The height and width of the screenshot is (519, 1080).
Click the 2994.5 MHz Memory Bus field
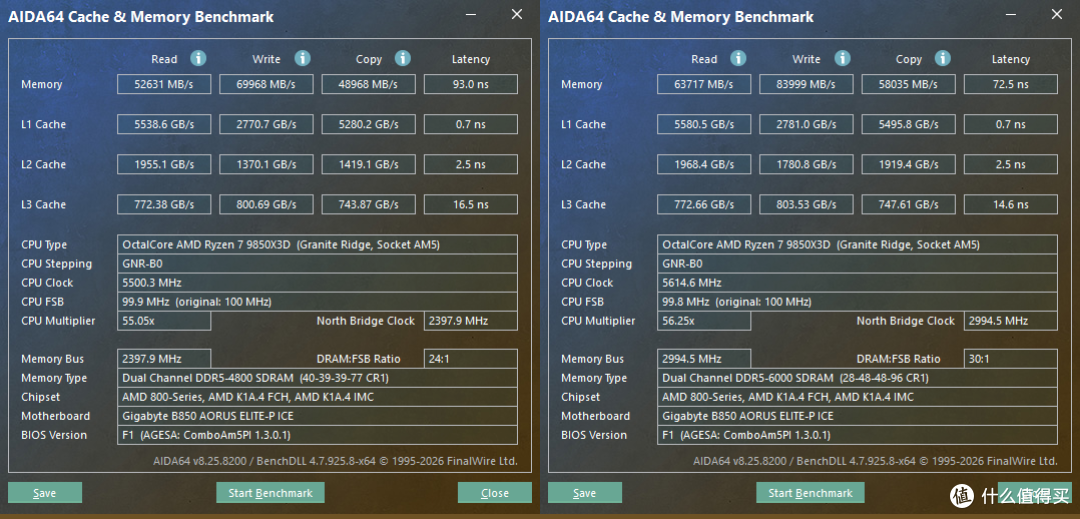pyautogui.click(x=704, y=359)
